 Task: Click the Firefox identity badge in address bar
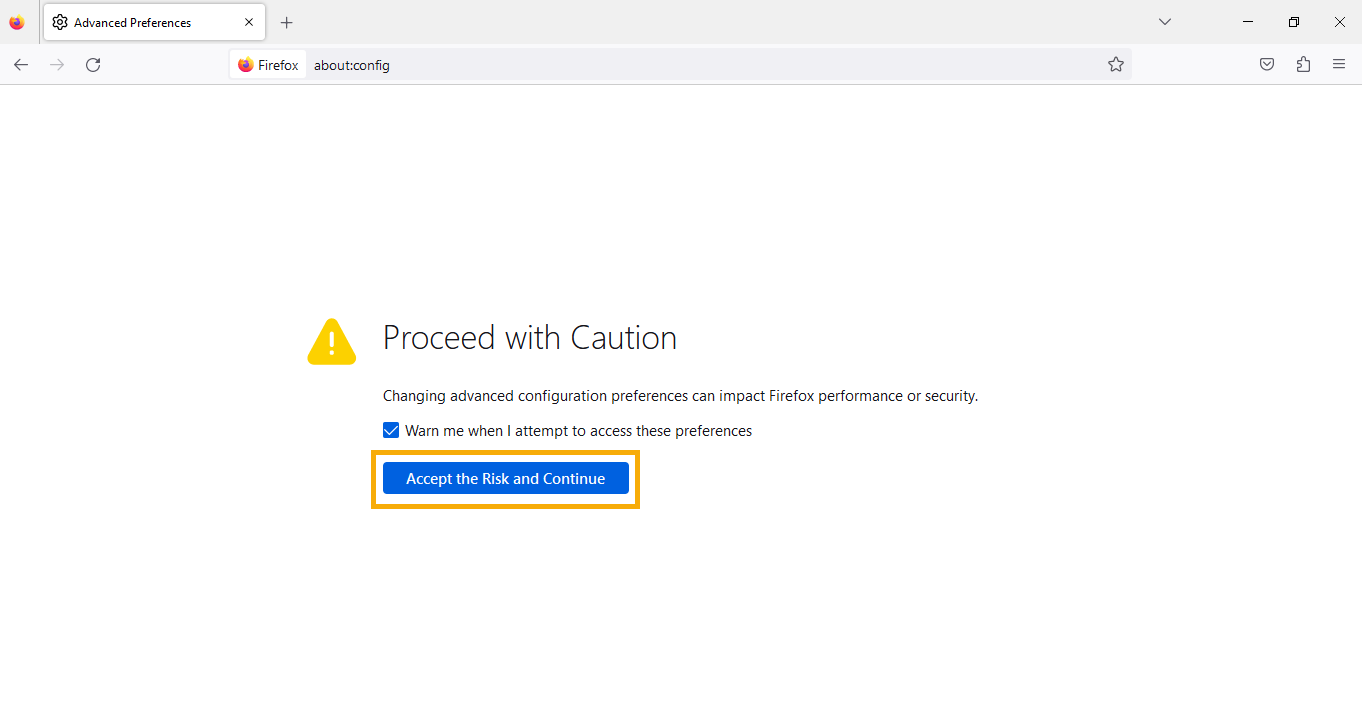[268, 65]
